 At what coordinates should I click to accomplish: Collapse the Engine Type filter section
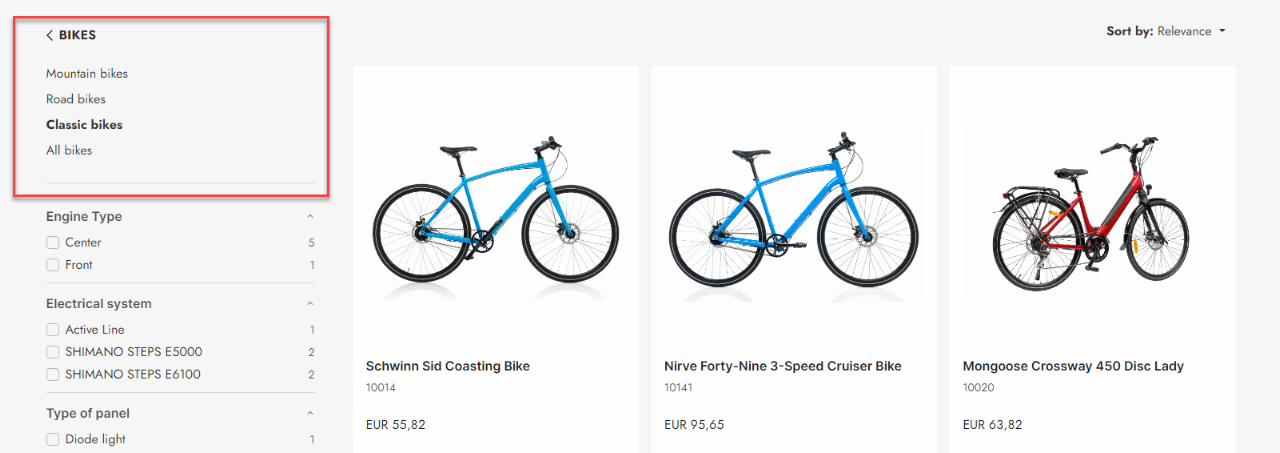(x=310, y=217)
